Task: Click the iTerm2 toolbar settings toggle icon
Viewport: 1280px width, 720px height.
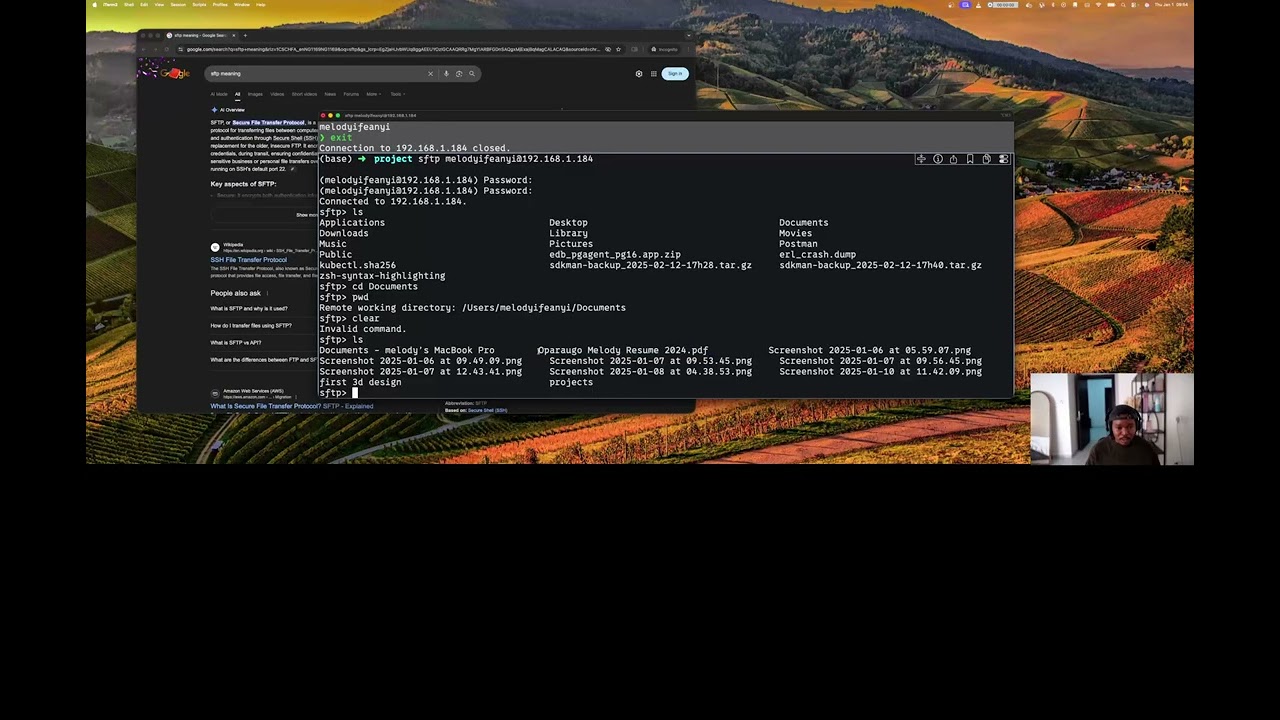Action: [x=1003, y=159]
